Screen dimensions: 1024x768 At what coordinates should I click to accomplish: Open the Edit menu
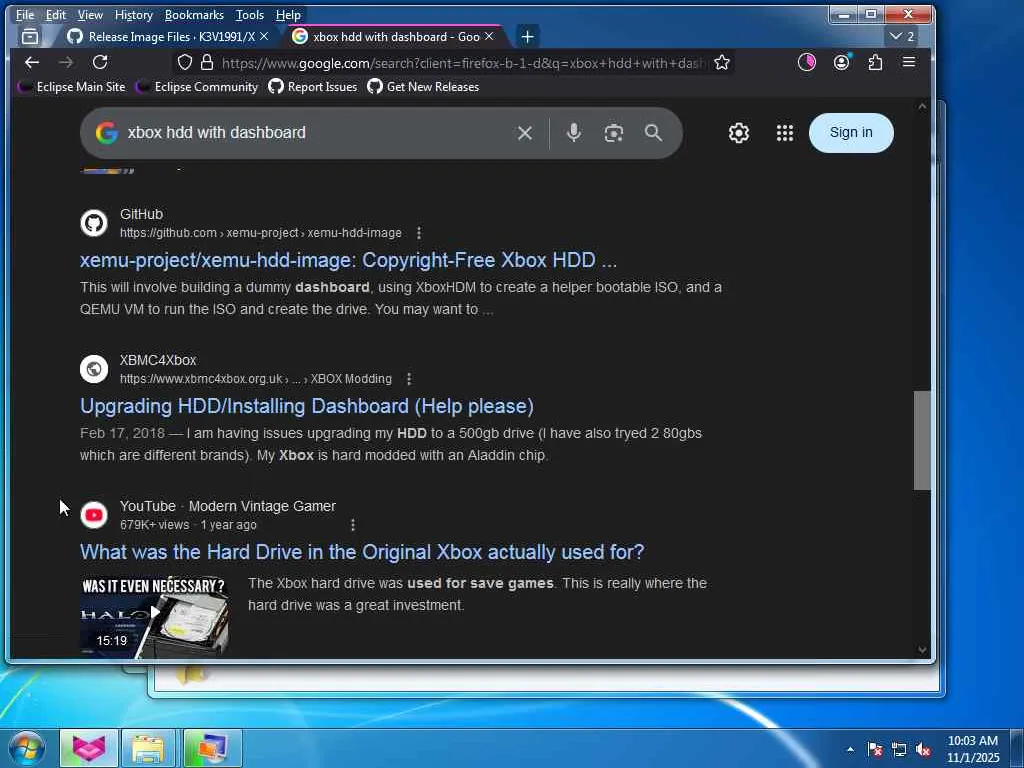pos(56,14)
